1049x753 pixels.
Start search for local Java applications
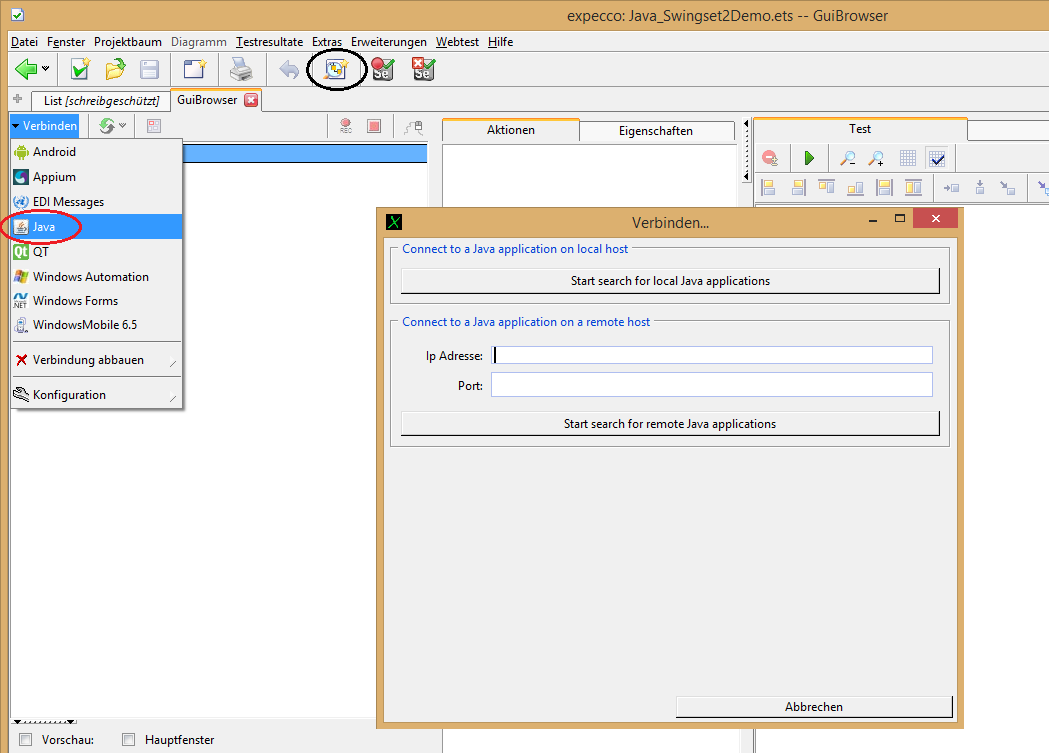coord(670,281)
